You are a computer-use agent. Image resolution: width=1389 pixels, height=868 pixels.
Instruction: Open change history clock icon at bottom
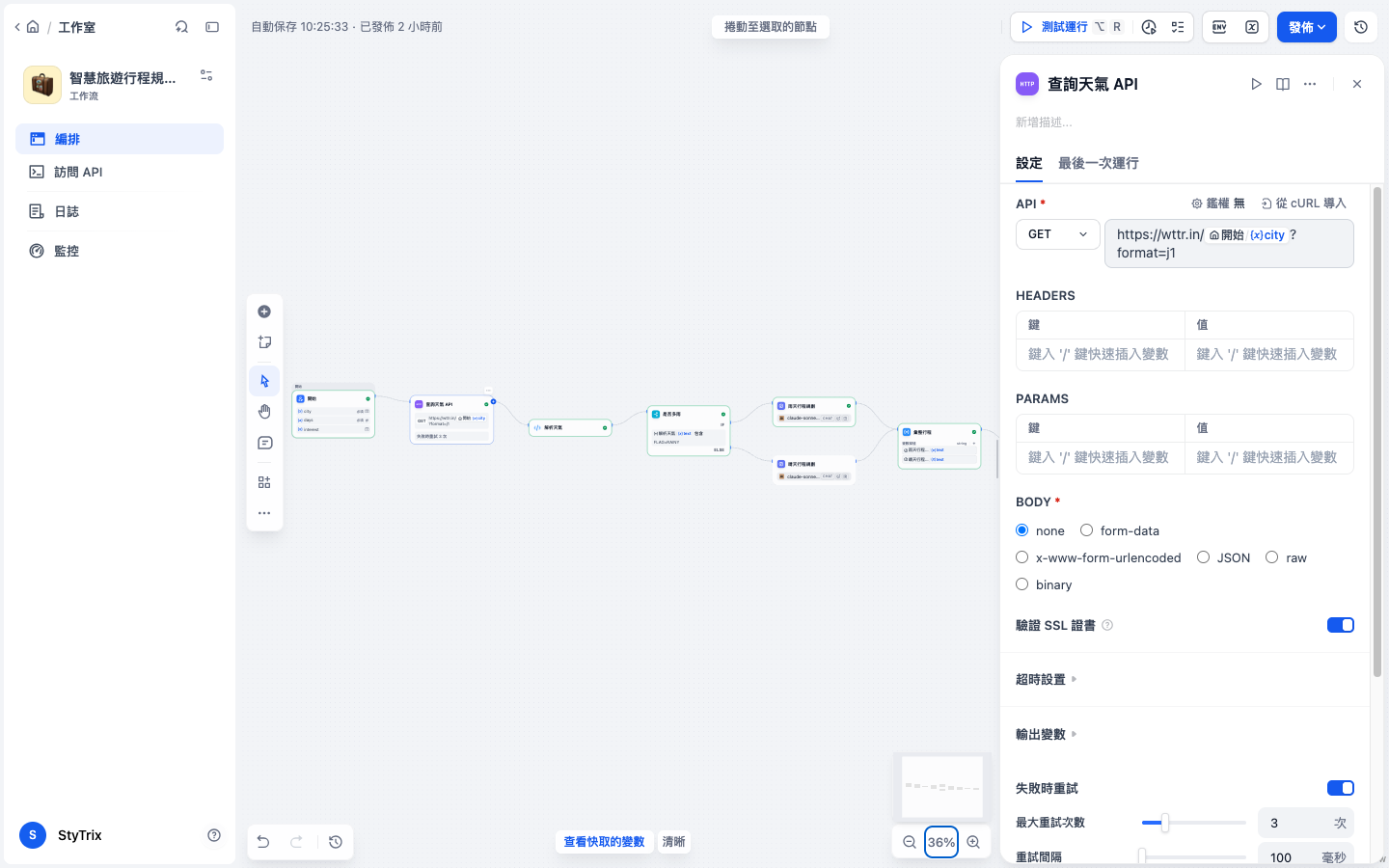(336, 842)
